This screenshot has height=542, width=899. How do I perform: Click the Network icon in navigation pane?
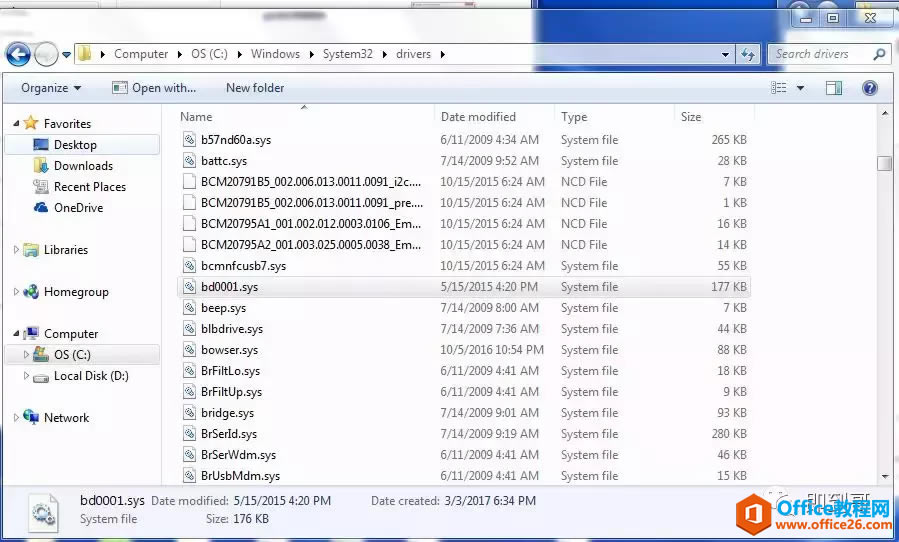[31, 418]
